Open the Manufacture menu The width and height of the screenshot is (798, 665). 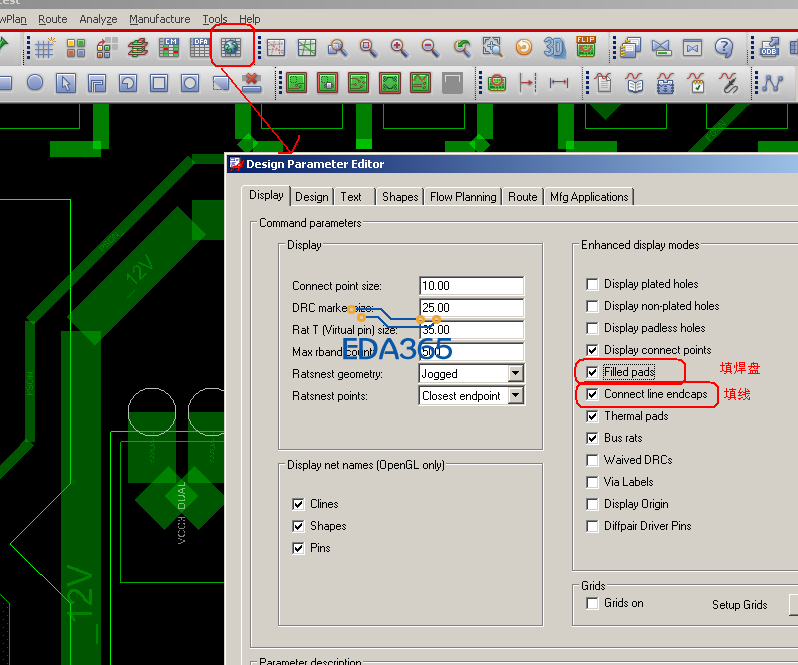point(159,19)
